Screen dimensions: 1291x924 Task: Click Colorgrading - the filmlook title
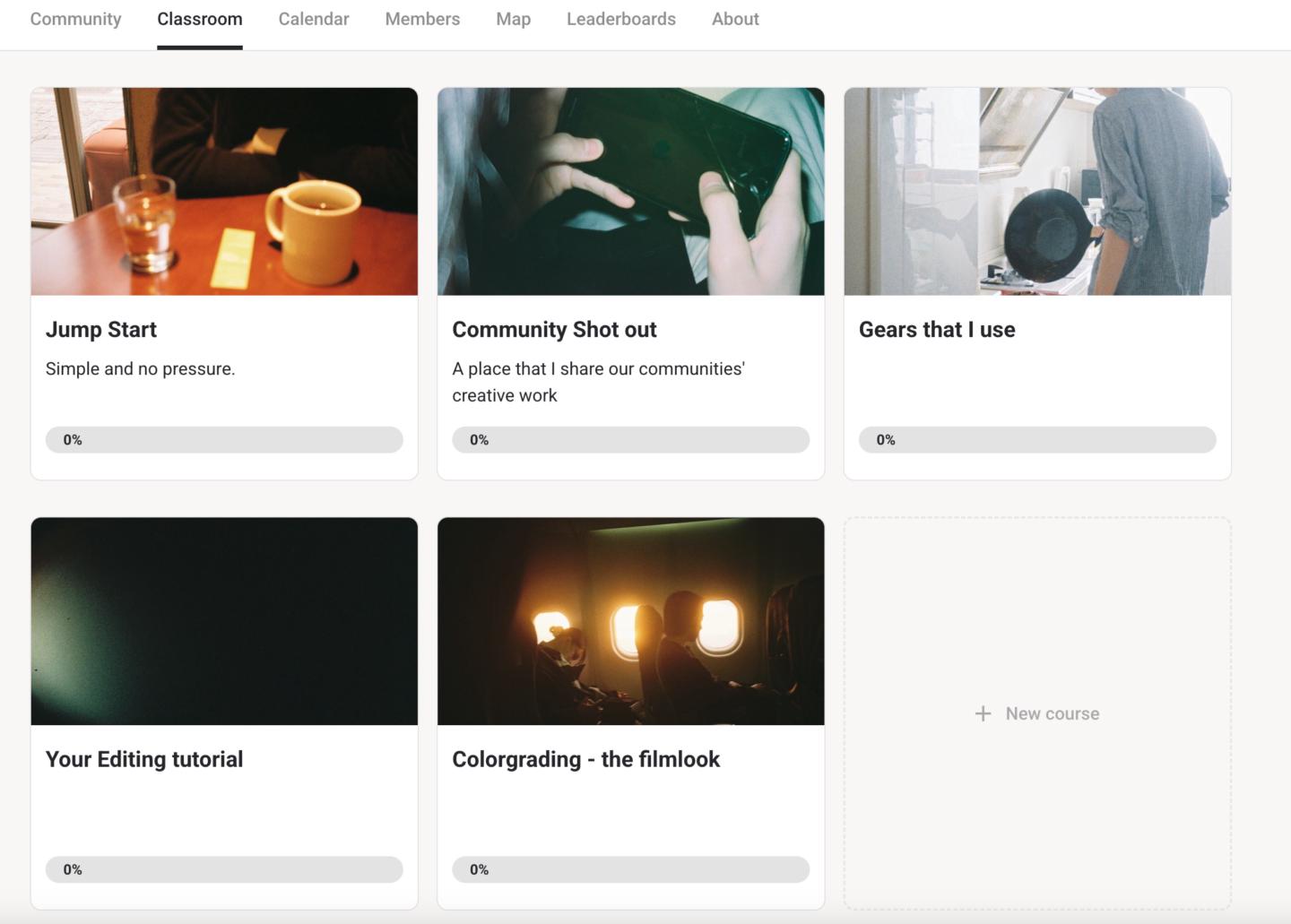(586, 759)
